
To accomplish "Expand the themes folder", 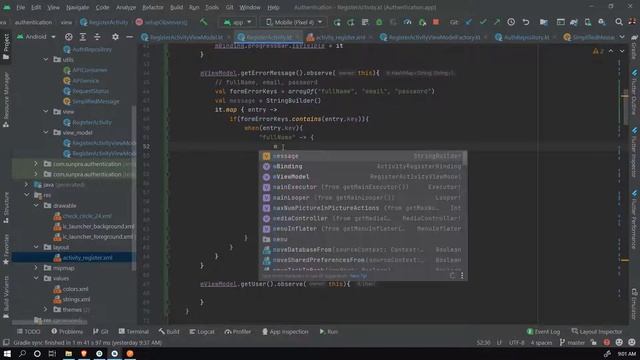I will point(46,309).
